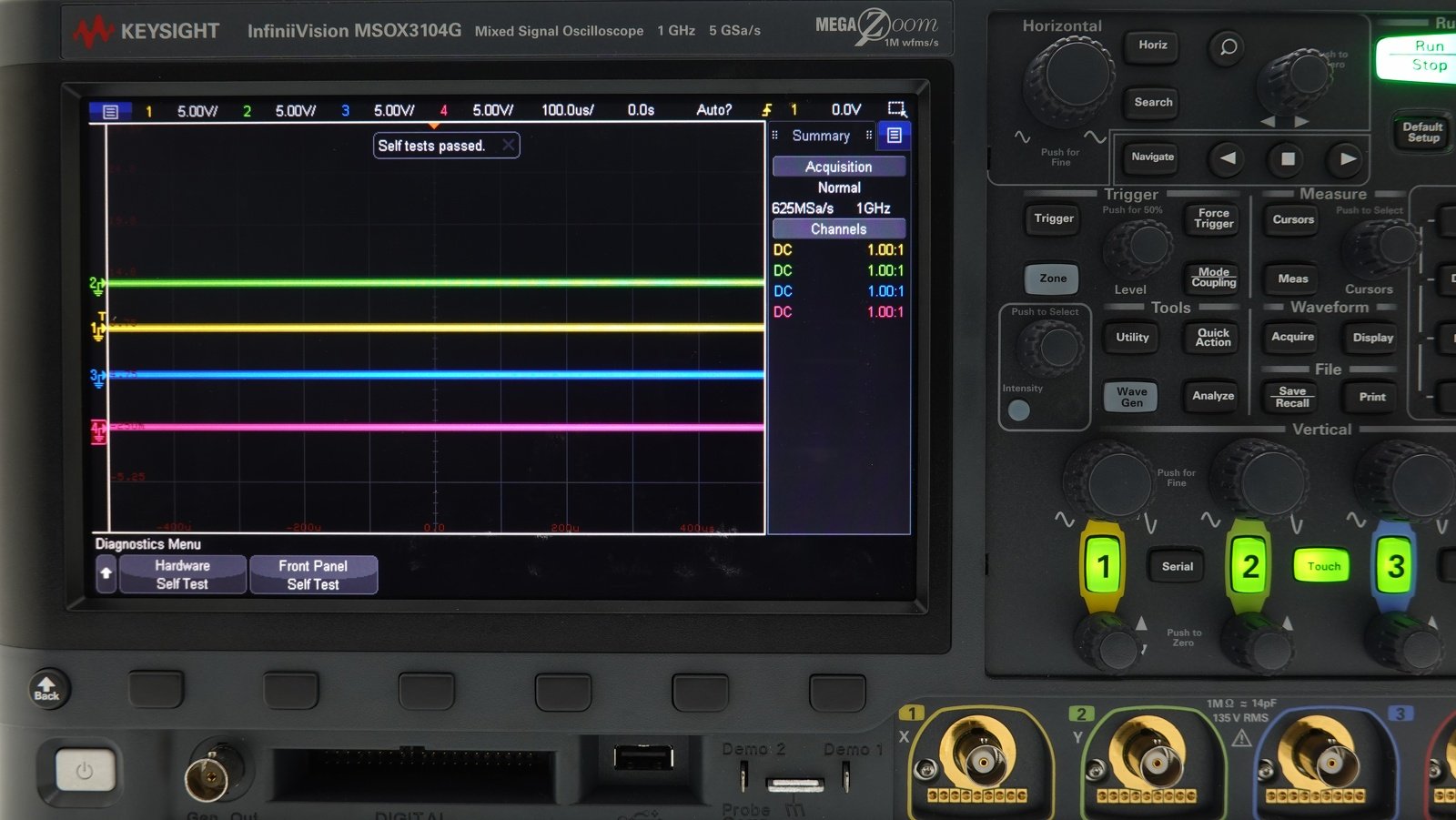
Task: Click the first blank softkey under the screen
Action: click(x=157, y=691)
